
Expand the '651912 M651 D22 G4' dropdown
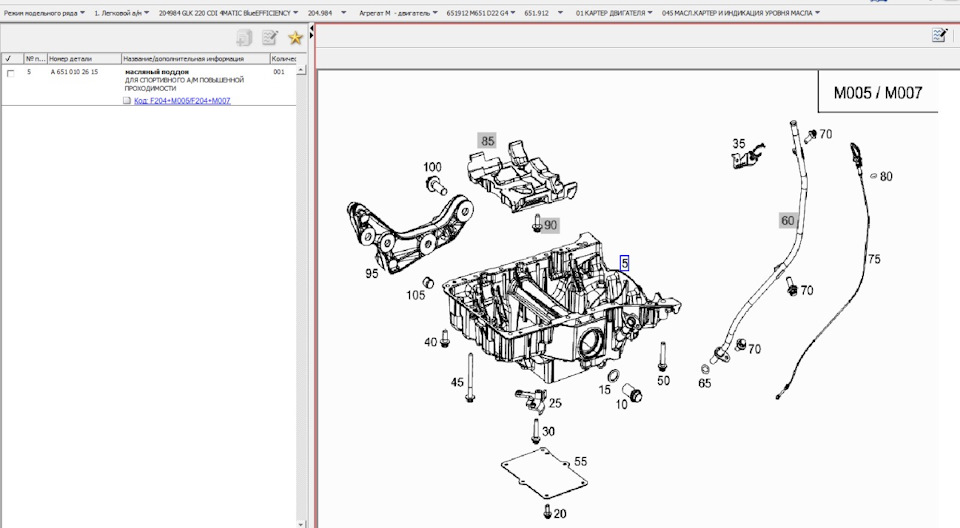(481, 13)
